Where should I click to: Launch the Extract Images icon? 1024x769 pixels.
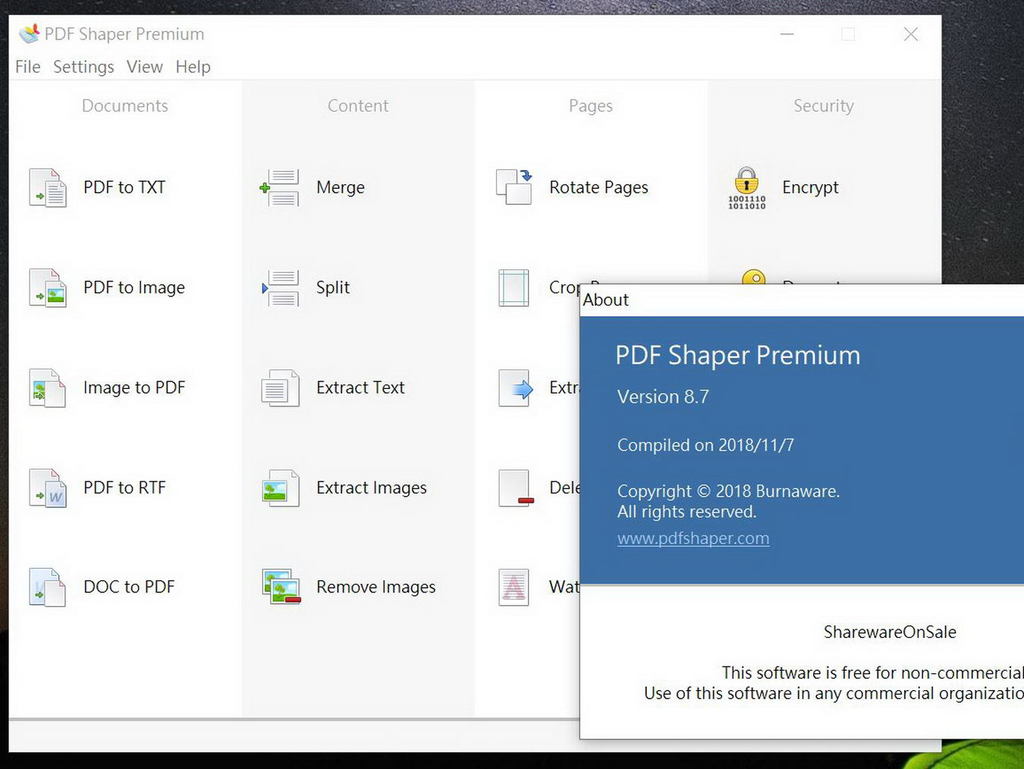coord(280,488)
